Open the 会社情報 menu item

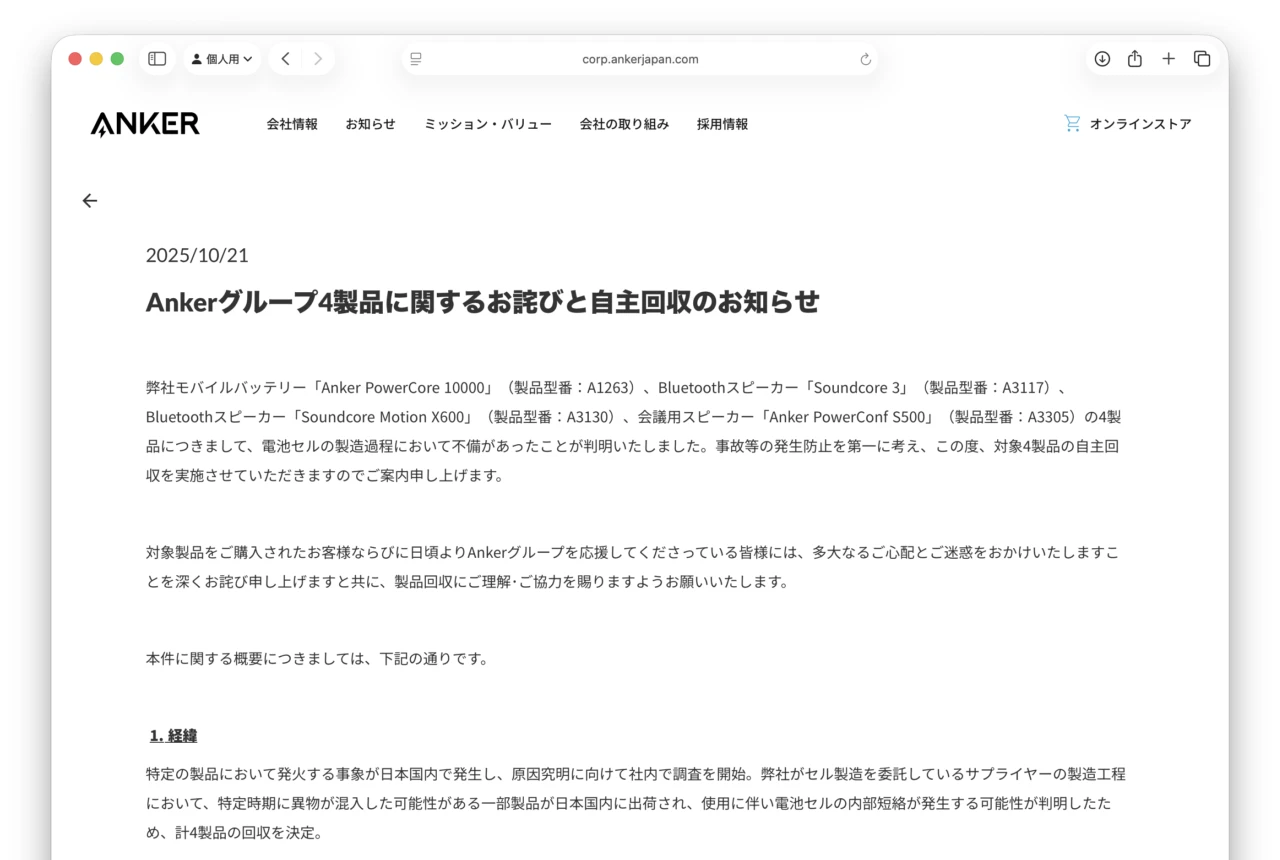(292, 124)
